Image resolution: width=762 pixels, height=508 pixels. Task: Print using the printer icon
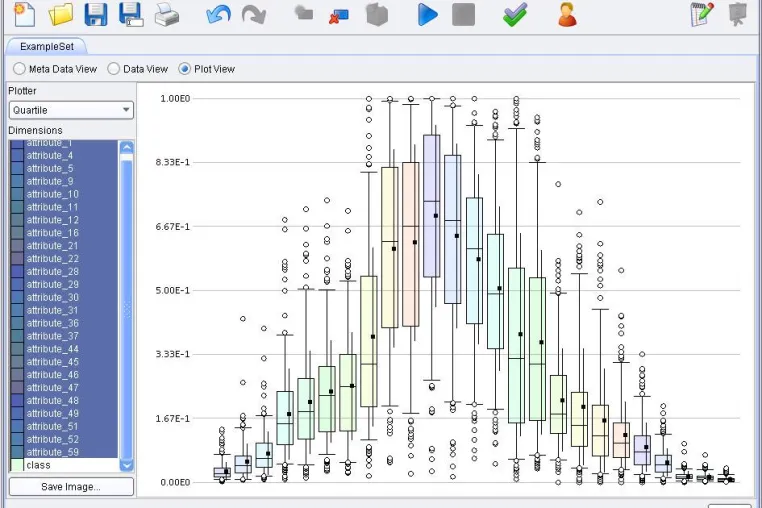tap(167, 14)
